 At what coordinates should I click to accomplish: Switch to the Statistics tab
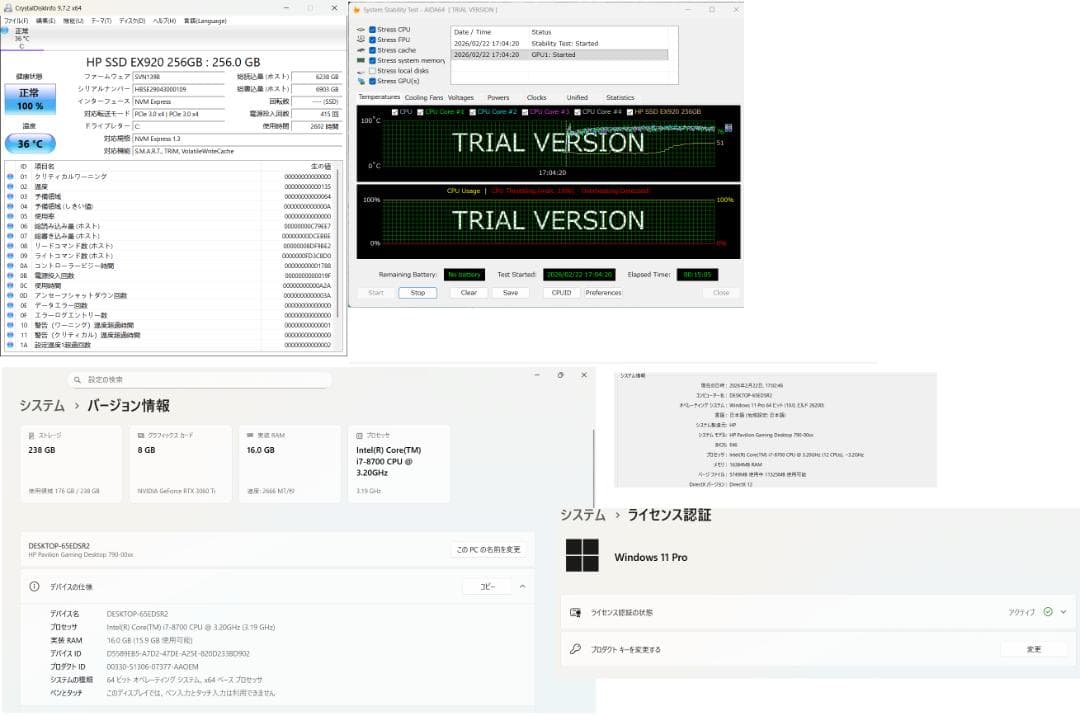[620, 98]
